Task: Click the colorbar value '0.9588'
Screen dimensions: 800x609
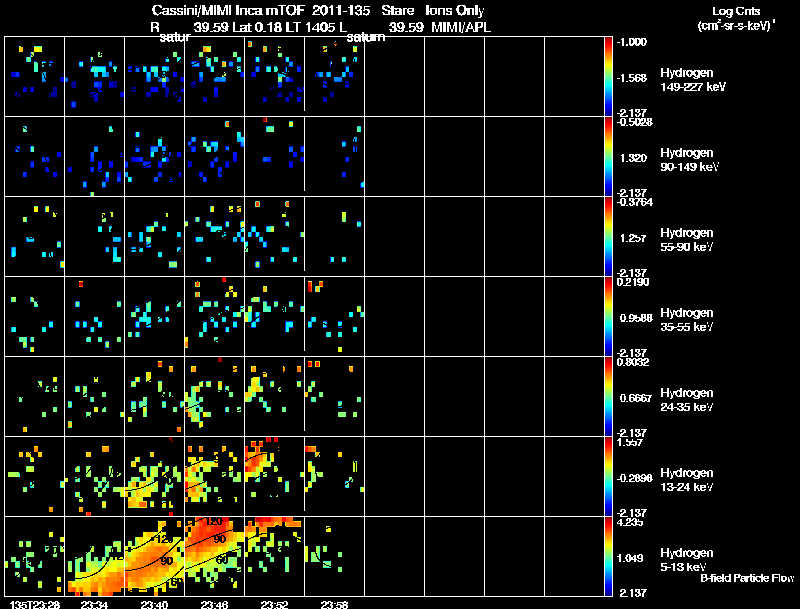Action: click(x=636, y=318)
